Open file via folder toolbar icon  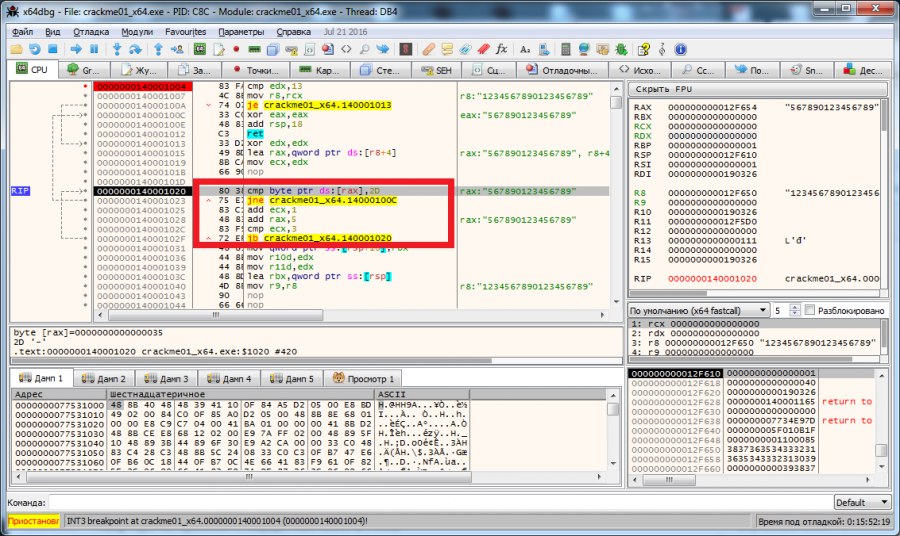tap(16, 49)
